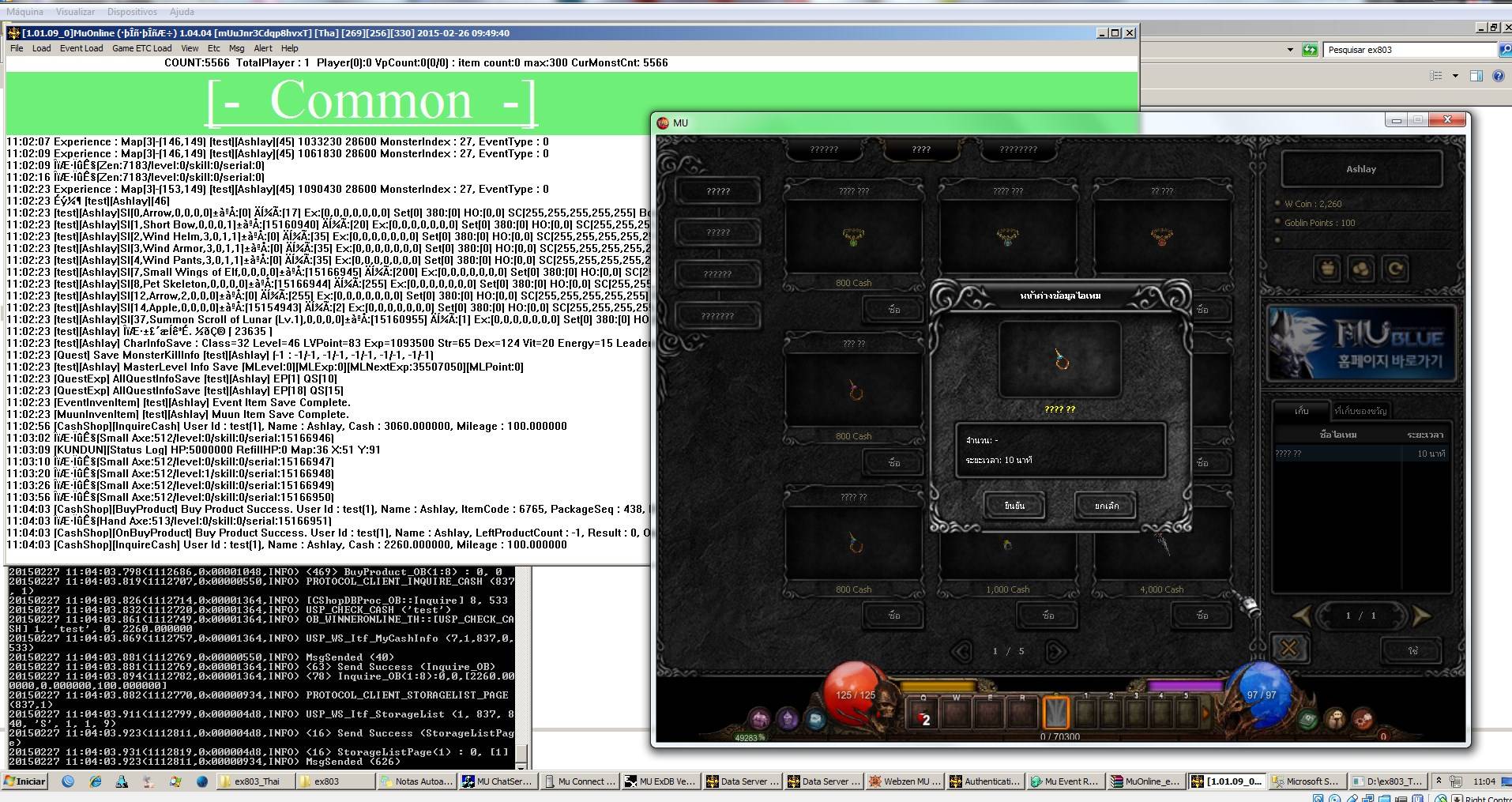This screenshot has width=1512, height=802.
Task: Open the VM Máquina menu
Action: [24, 12]
